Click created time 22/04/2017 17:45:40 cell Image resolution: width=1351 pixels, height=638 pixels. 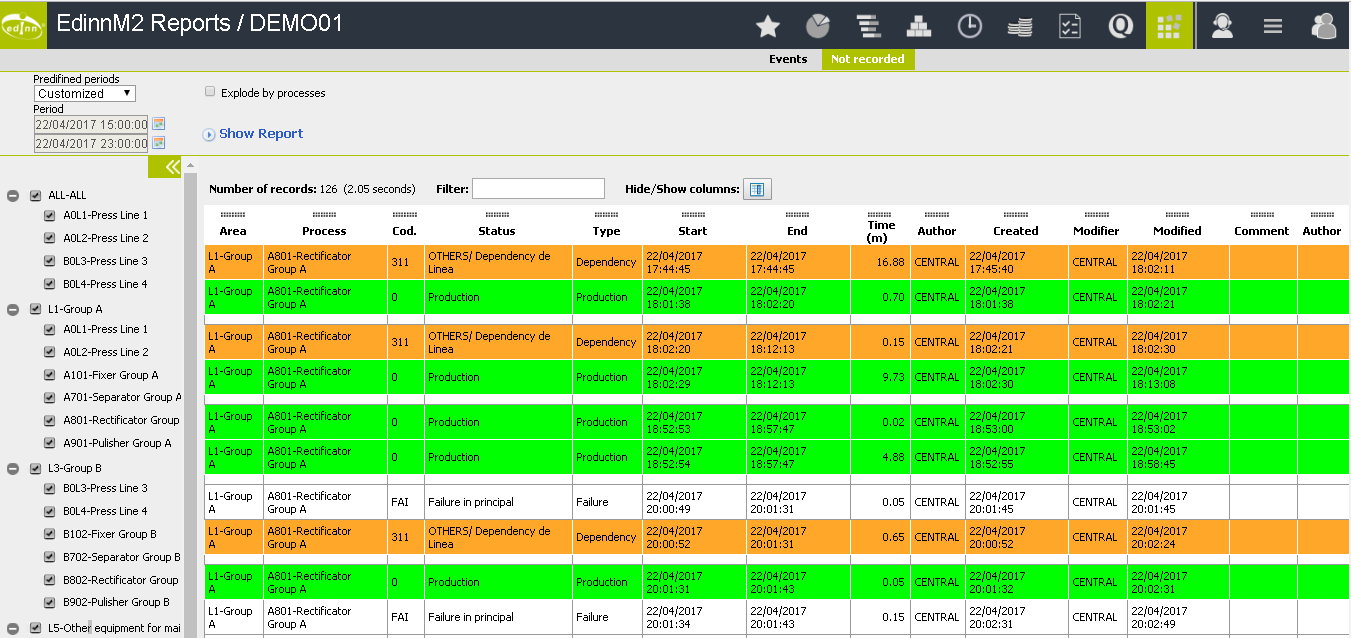(1016, 262)
